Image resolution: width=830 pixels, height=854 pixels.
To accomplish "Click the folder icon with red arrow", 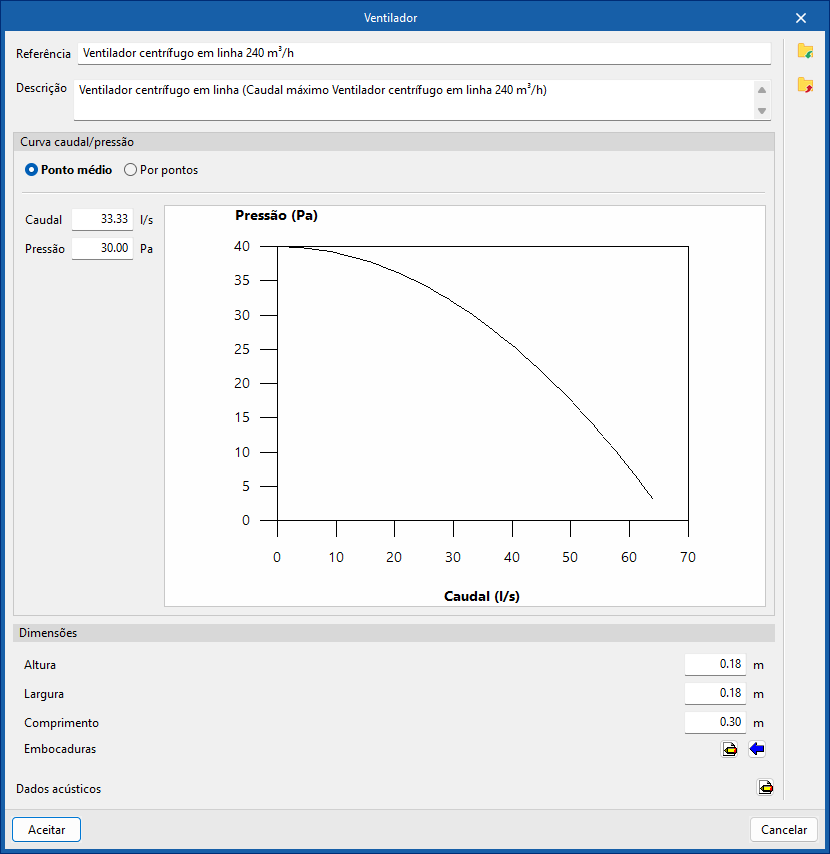I will [x=805, y=85].
